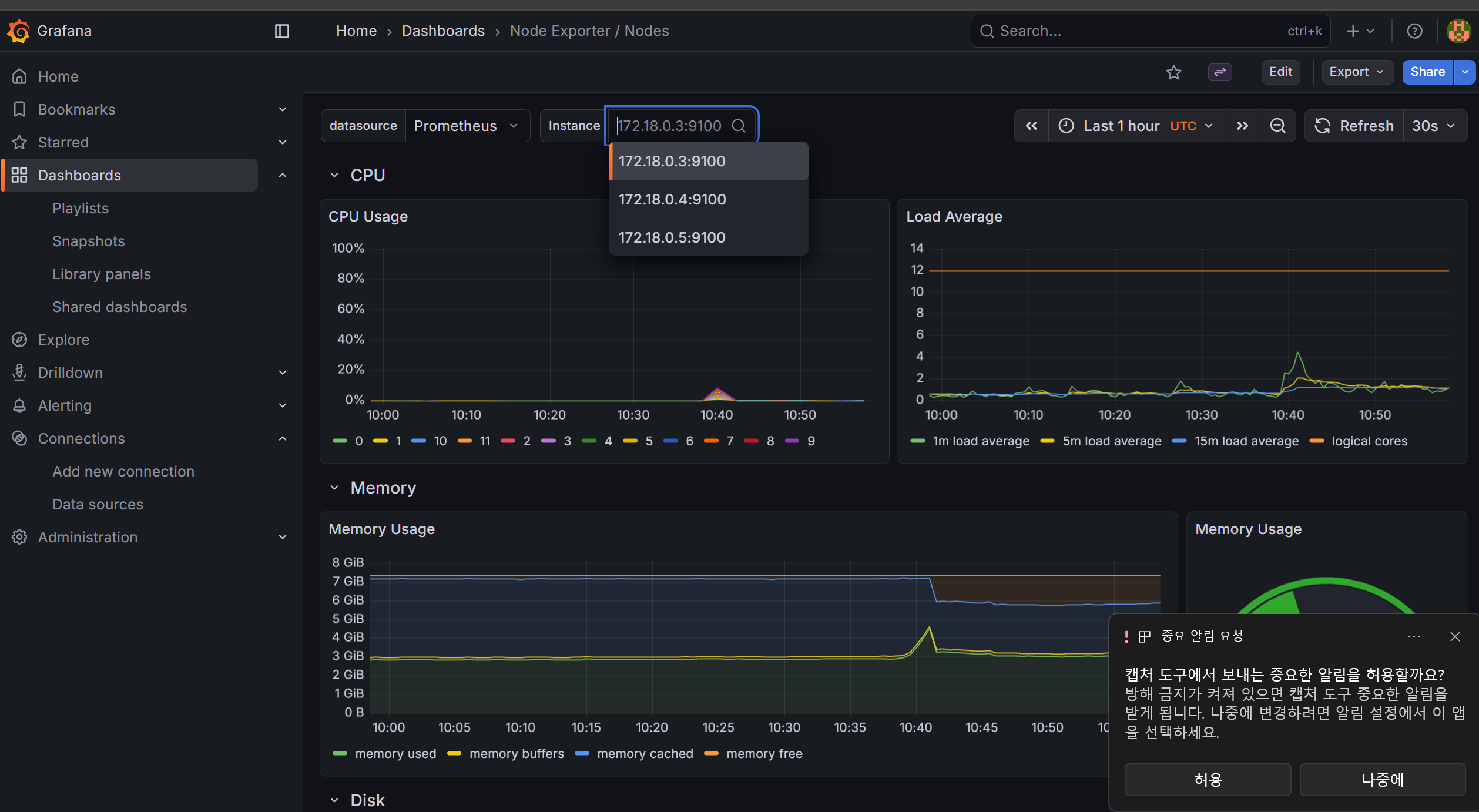Viewport: 1479px width, 812px height.
Task: Click the logical cores legend color swatch
Action: pyautogui.click(x=1317, y=441)
